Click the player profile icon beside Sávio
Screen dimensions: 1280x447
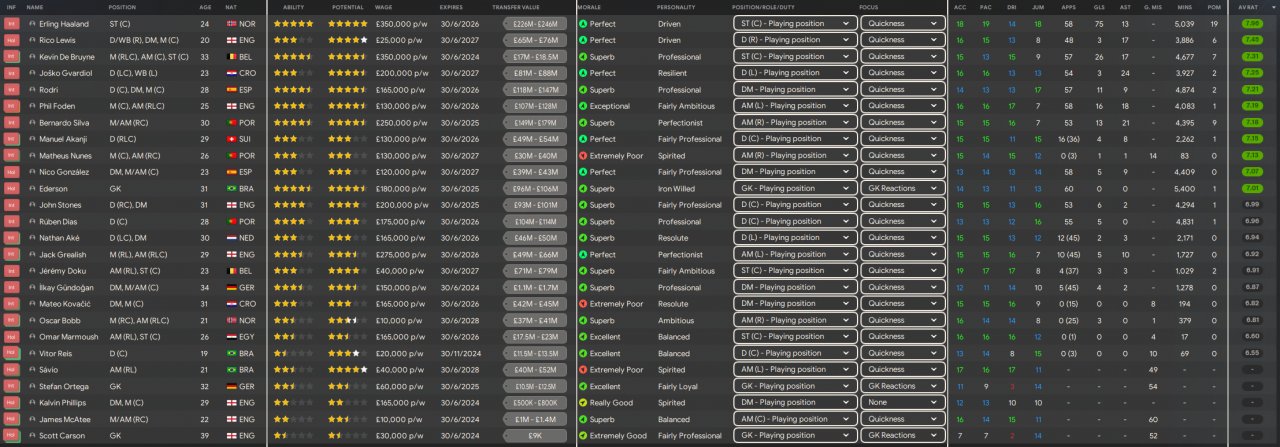(x=31, y=370)
